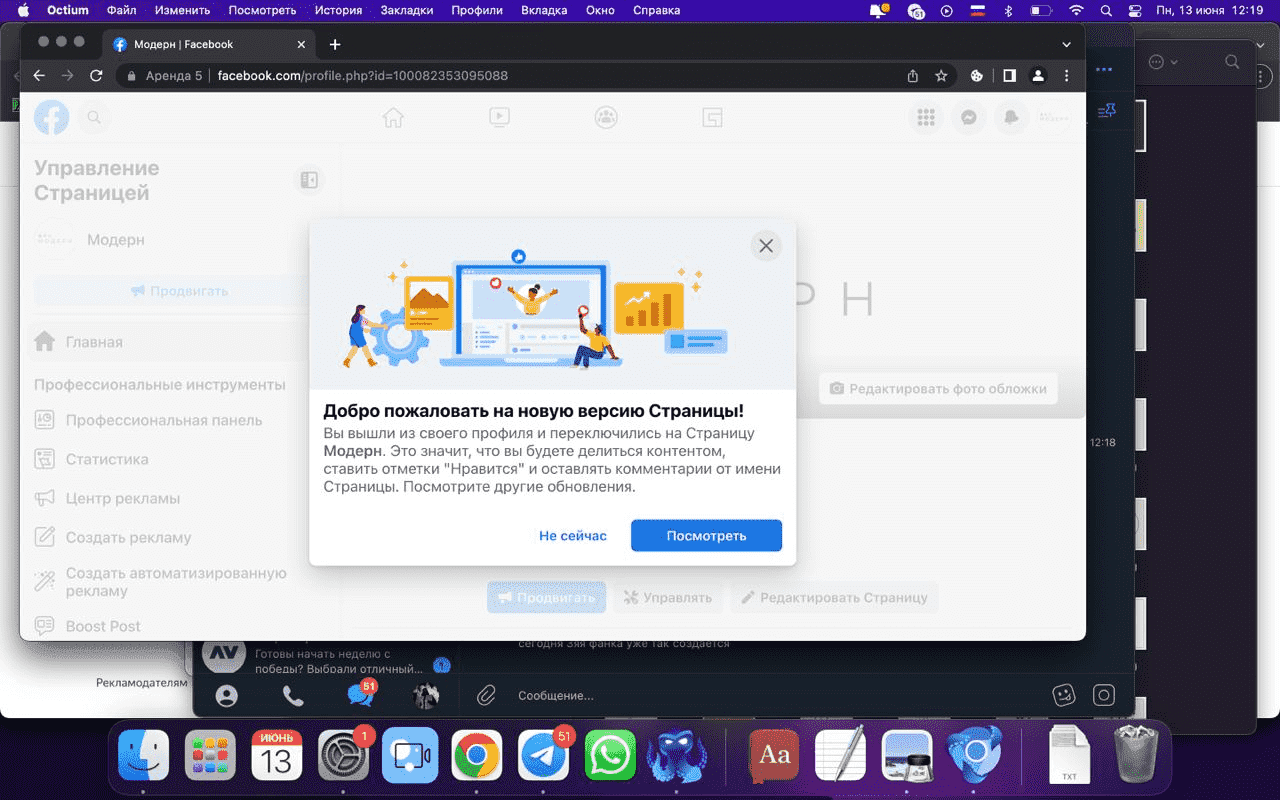Image resolution: width=1280 pixels, height=800 pixels.
Task: Open WhatsApp from the Dock
Action: [x=609, y=756]
